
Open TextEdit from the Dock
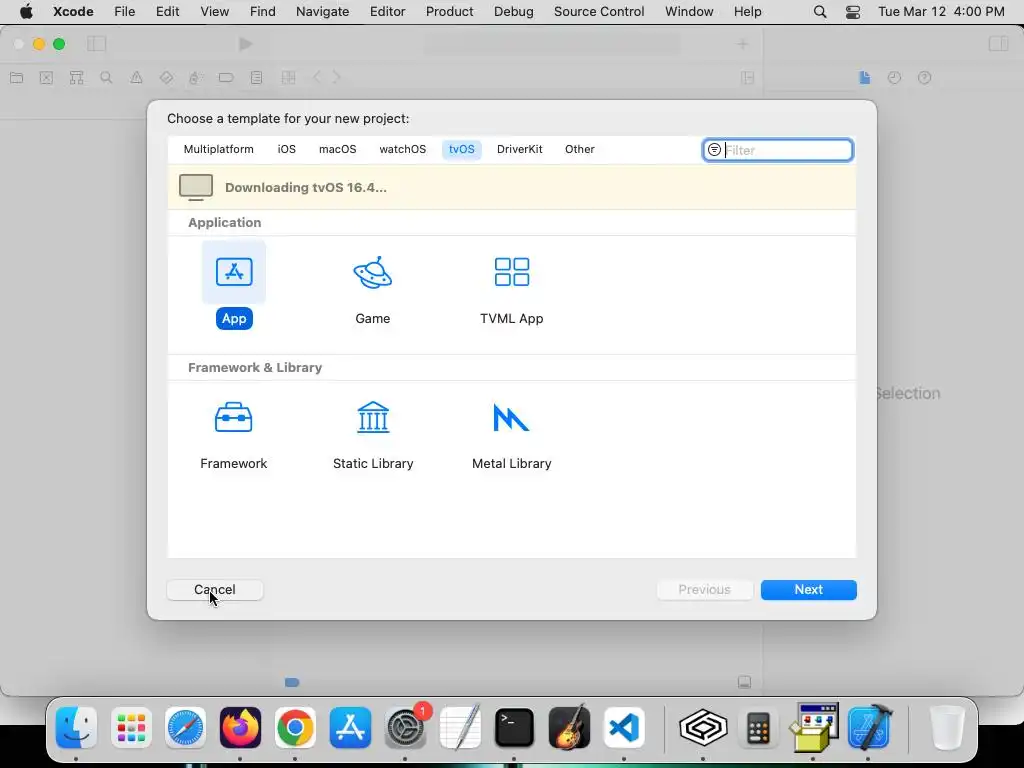[460, 728]
